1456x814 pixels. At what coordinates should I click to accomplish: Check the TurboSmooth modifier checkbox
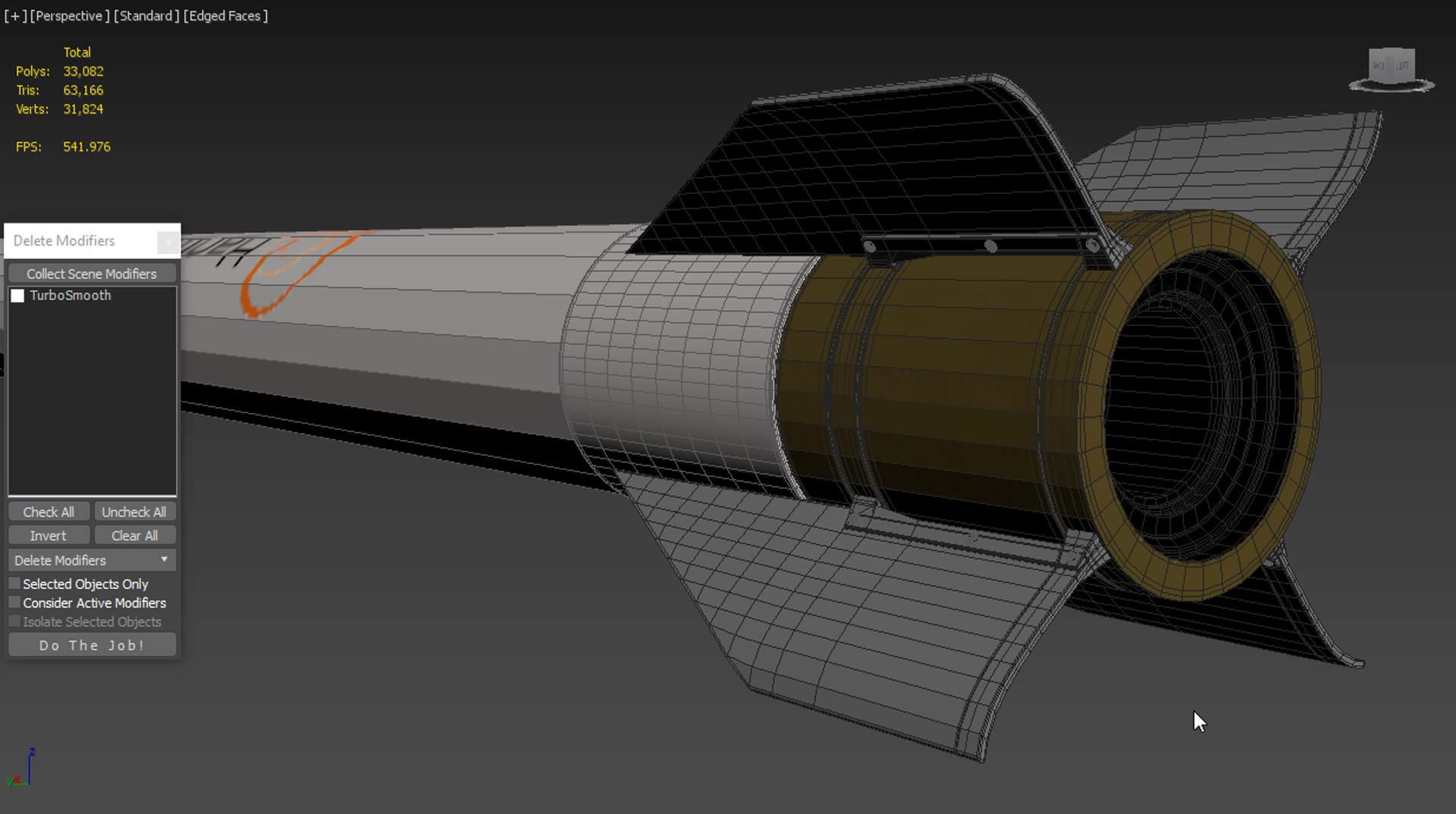(17, 296)
